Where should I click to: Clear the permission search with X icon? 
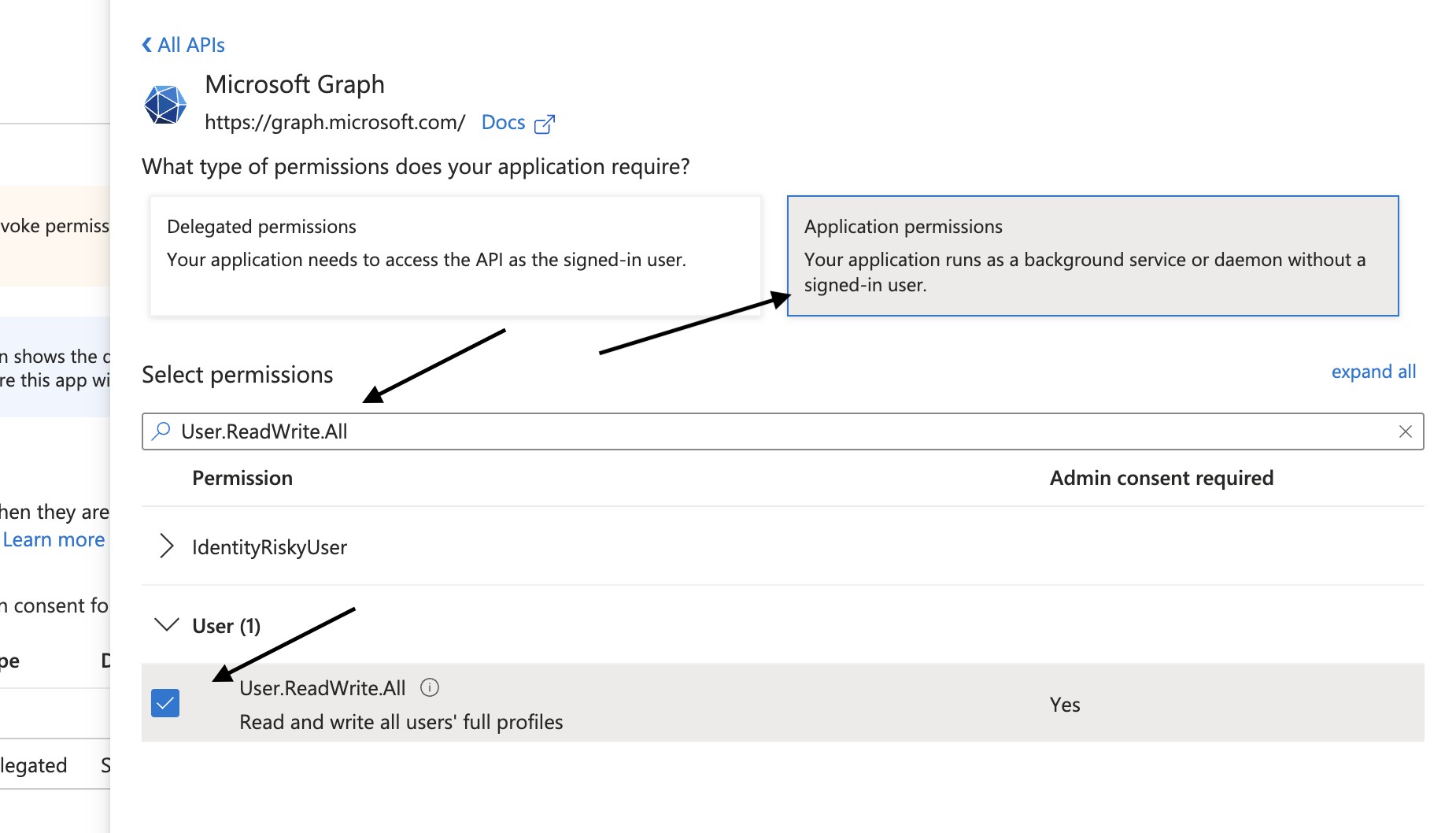tap(1406, 431)
